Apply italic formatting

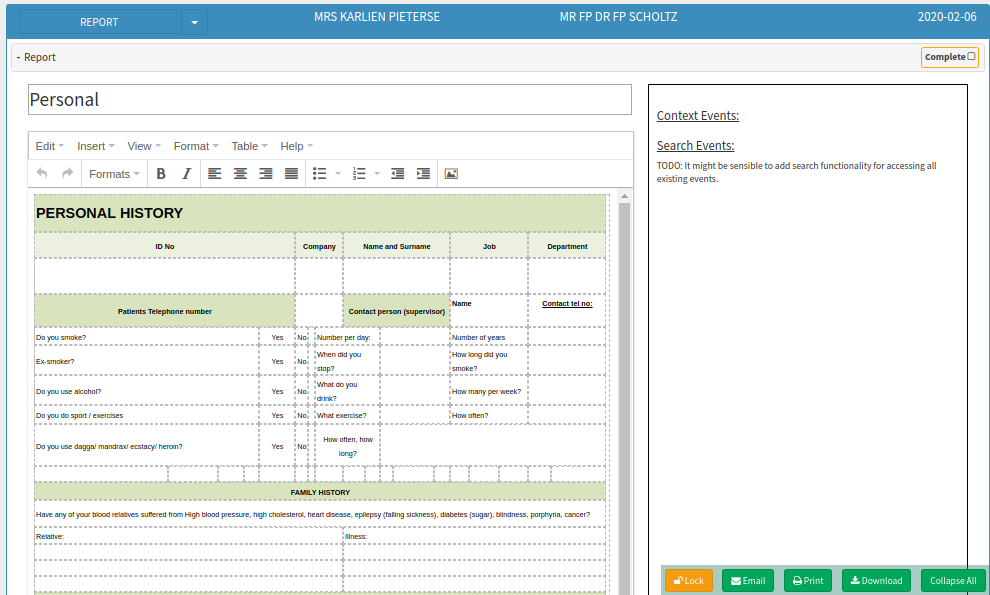186,174
